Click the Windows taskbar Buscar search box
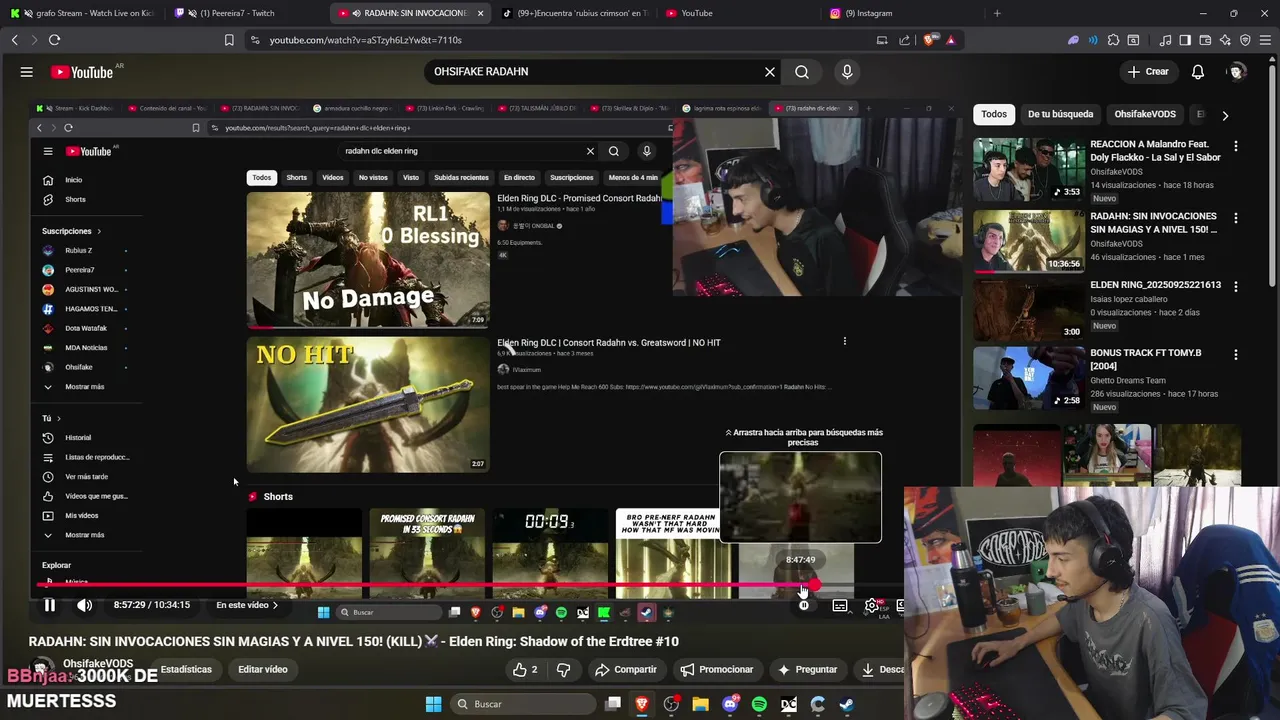This screenshot has height=720, width=1280. tap(524, 704)
